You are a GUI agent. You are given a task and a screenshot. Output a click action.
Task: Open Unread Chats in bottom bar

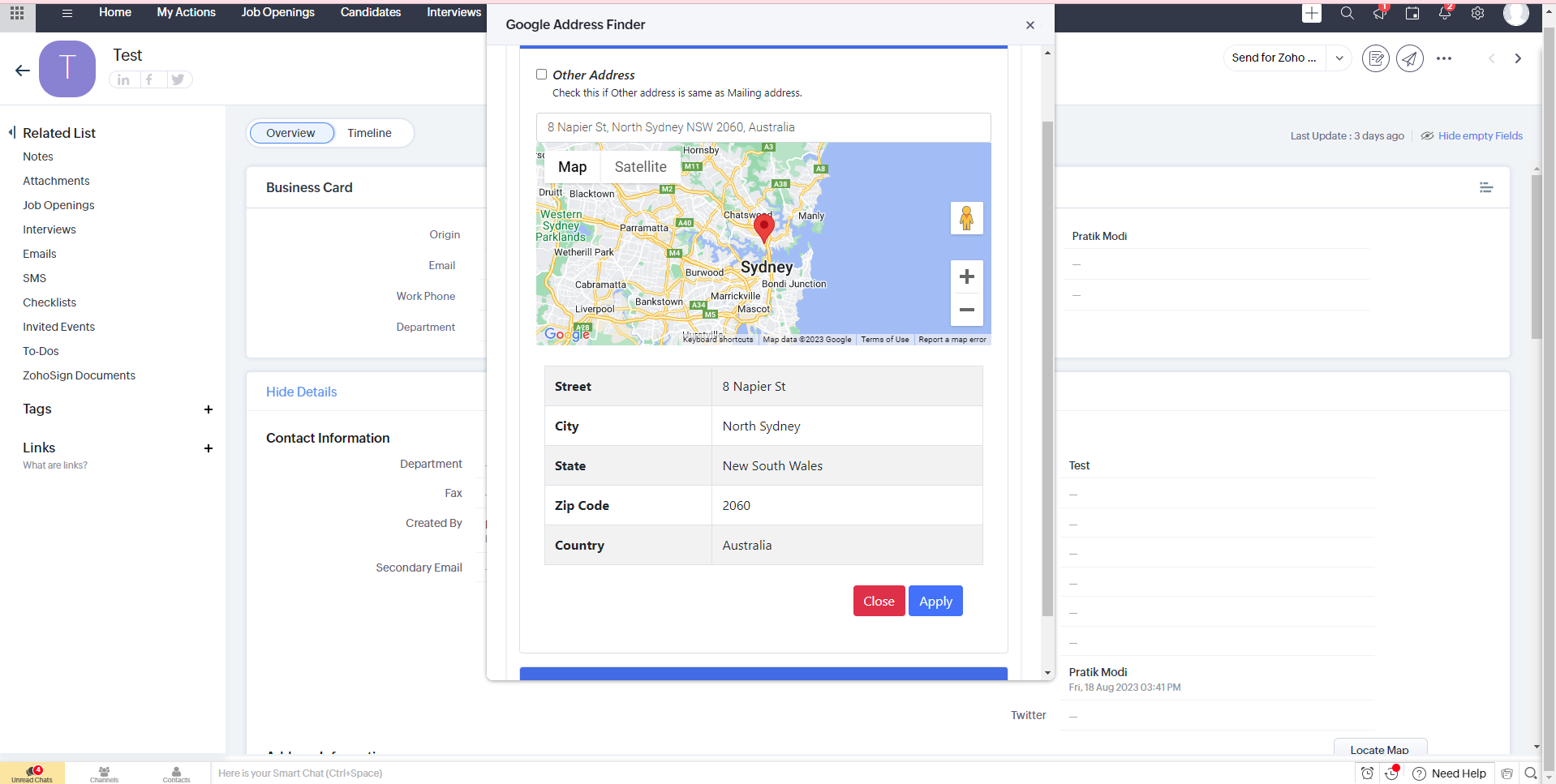[x=32, y=773]
